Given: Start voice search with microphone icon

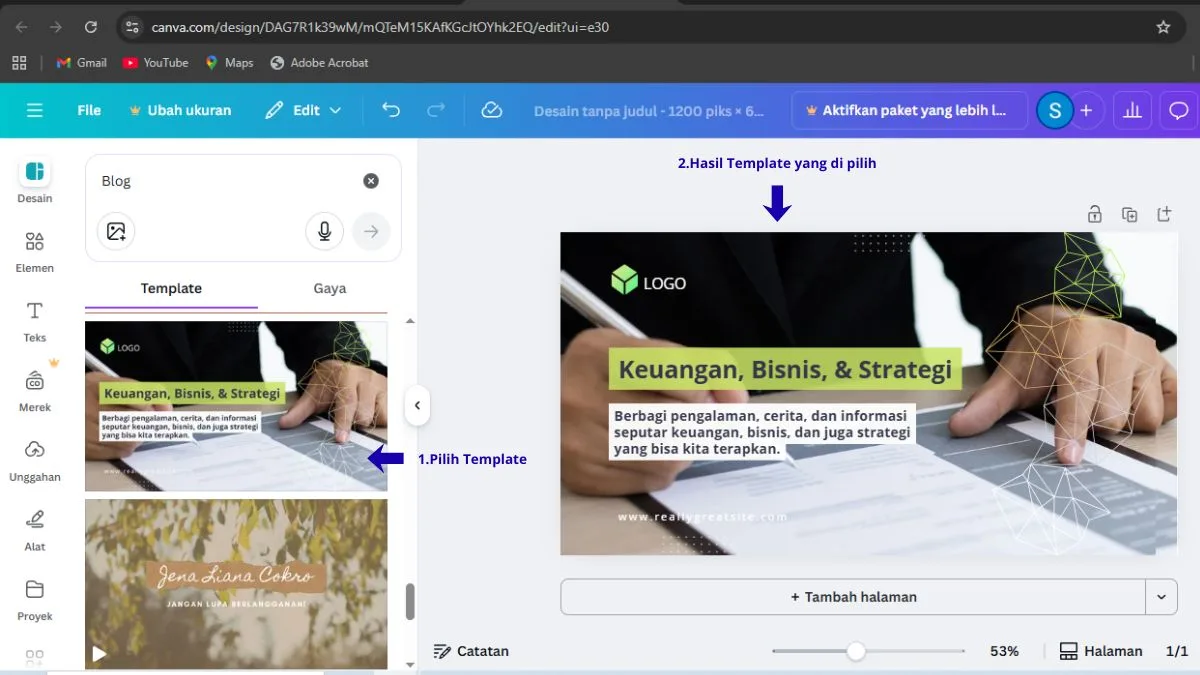Looking at the screenshot, I should pyautogui.click(x=324, y=232).
